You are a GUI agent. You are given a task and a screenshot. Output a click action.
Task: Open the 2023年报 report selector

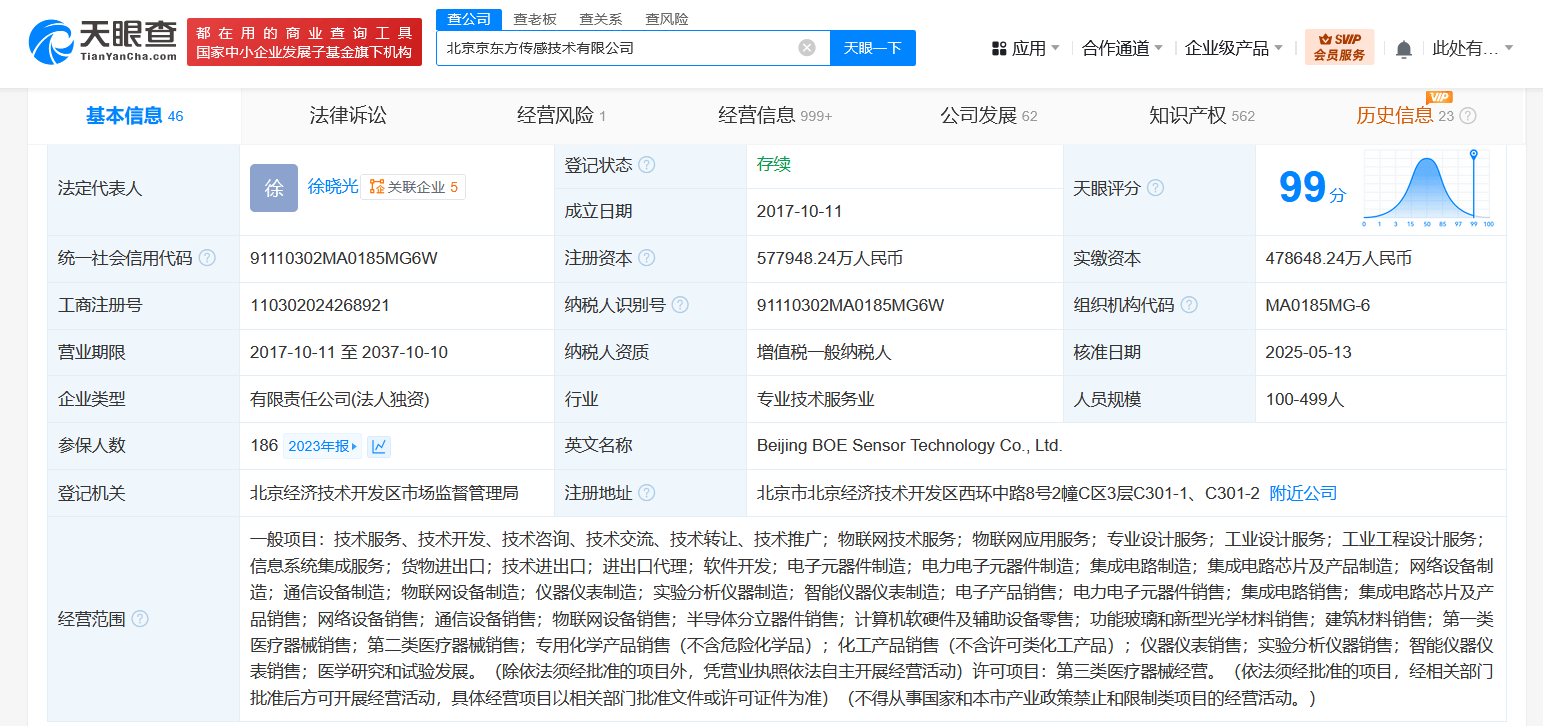(322, 446)
